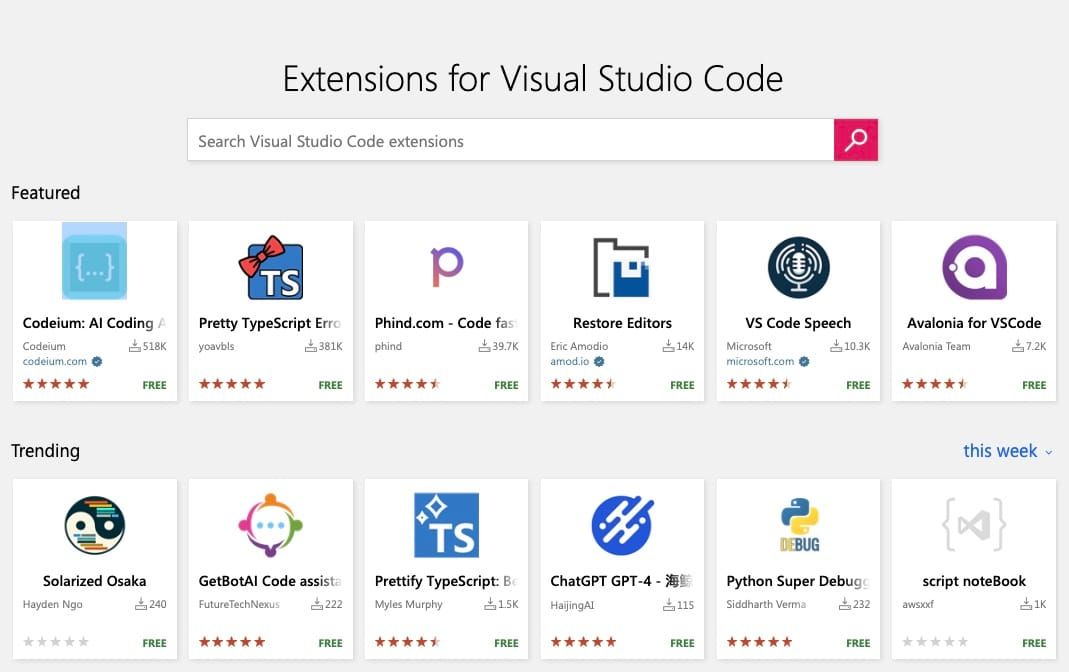Image resolution: width=1069 pixels, height=672 pixels.
Task: Open the 'this week' trending filter dropdown
Action: click(x=1007, y=451)
